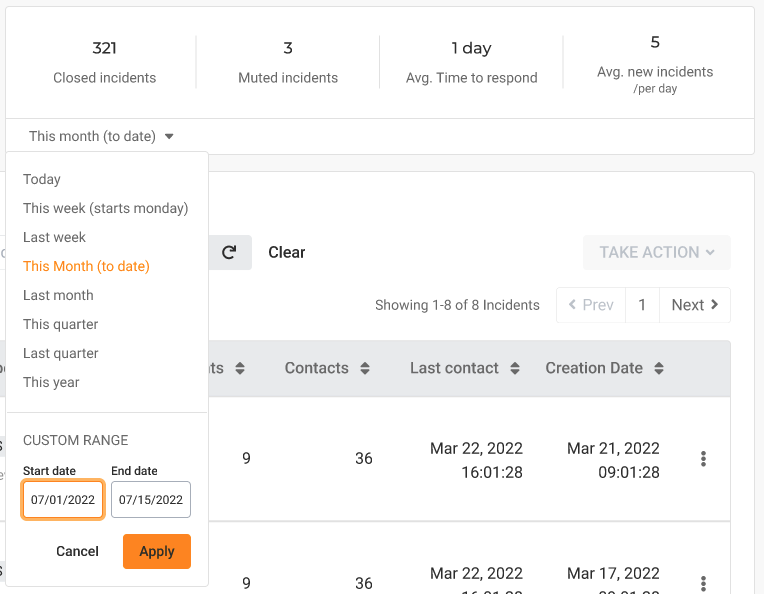Choose This week (starts monday) option
764x594 pixels.
point(105,209)
